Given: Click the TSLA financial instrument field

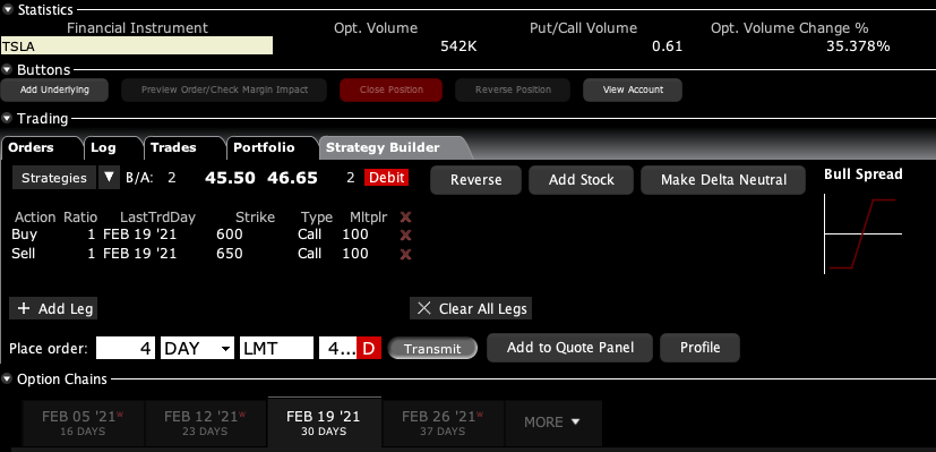Looking at the screenshot, I should tap(136, 46).
